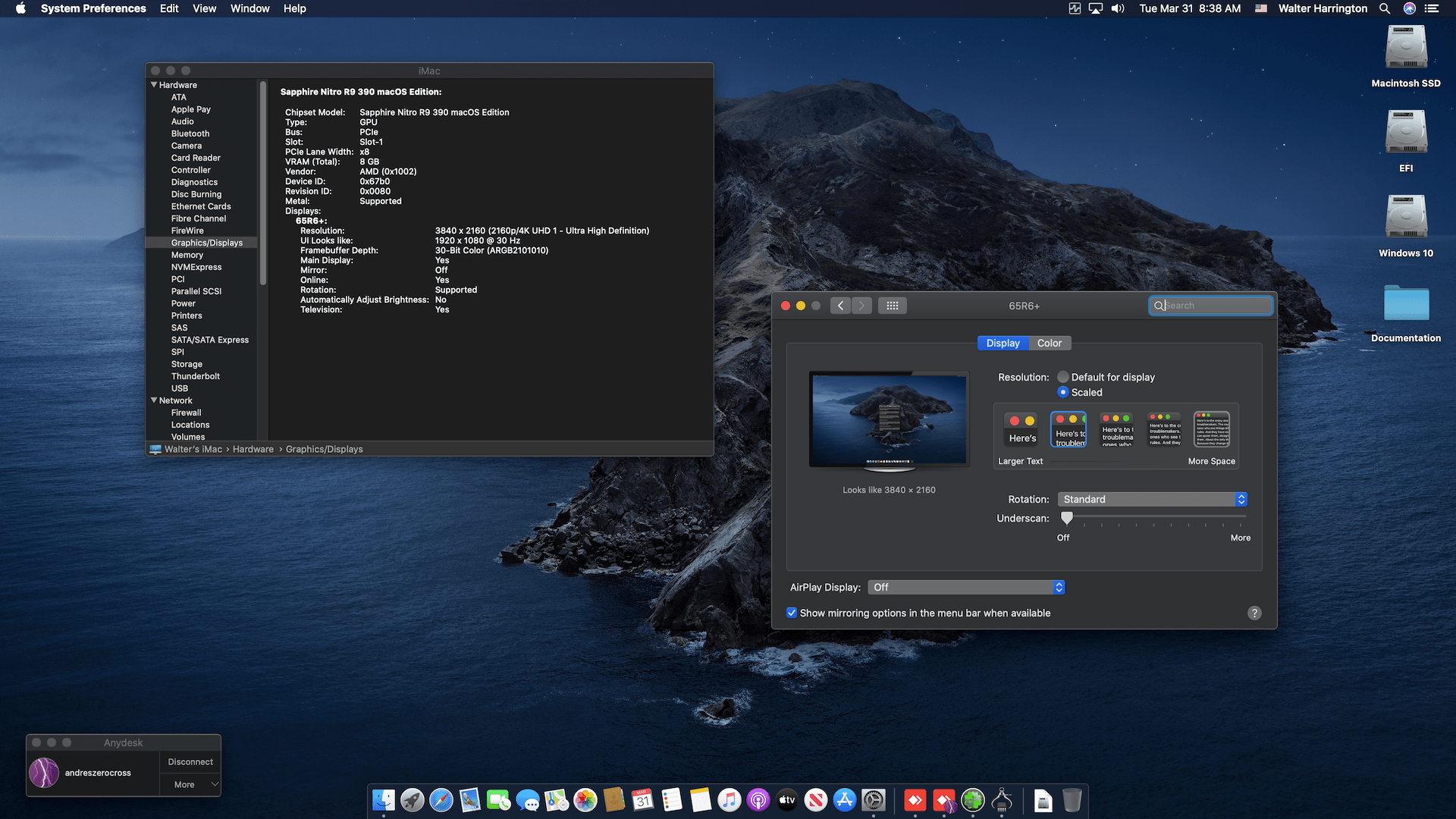The image size is (1456, 819).
Task: Click the volume icon in the menu bar
Action: tap(1118, 8)
